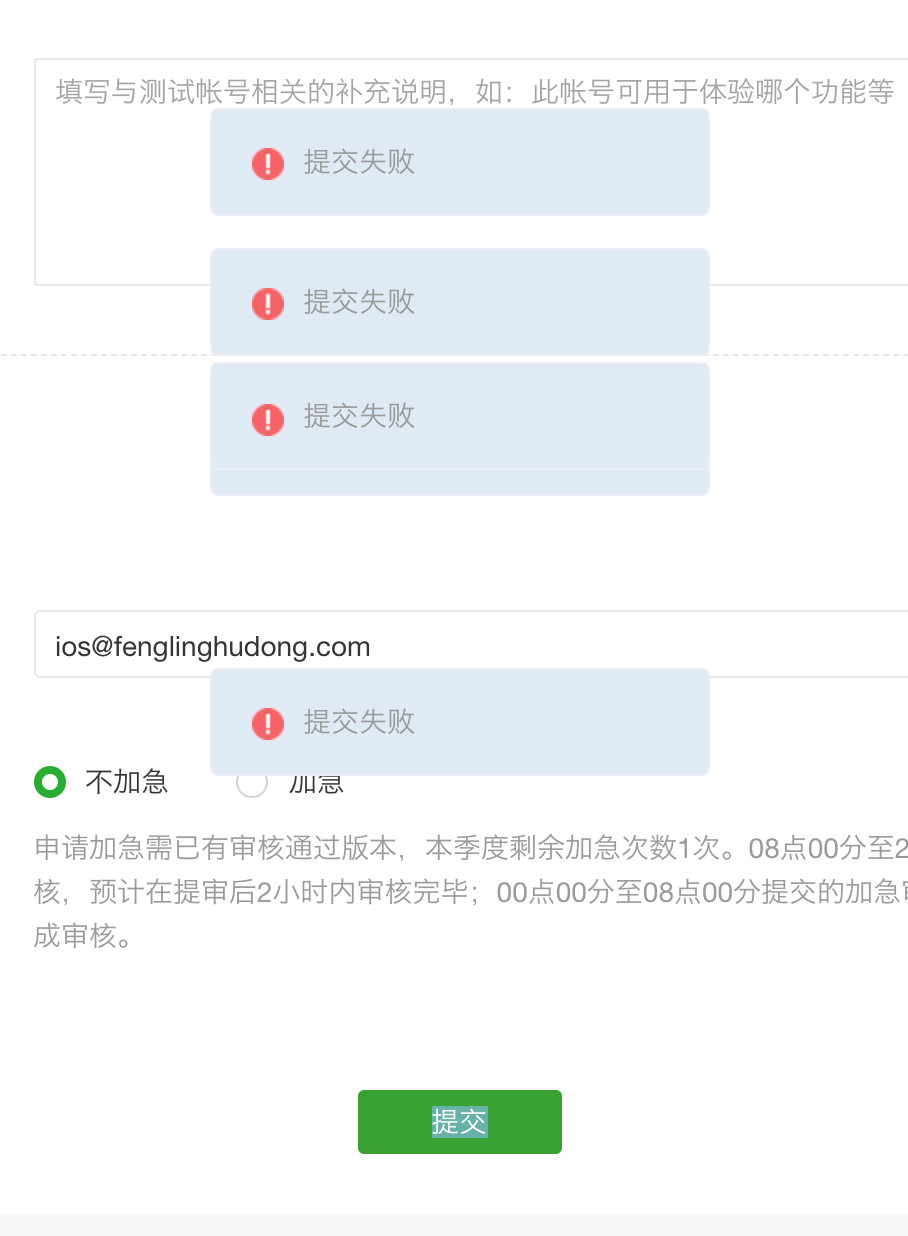Click the 提交失败 text in the third toast
The width and height of the screenshot is (908, 1236).
click(359, 416)
